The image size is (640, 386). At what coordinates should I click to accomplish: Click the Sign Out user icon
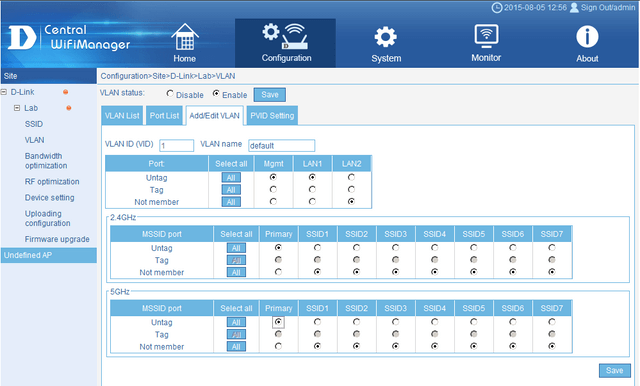574,7
